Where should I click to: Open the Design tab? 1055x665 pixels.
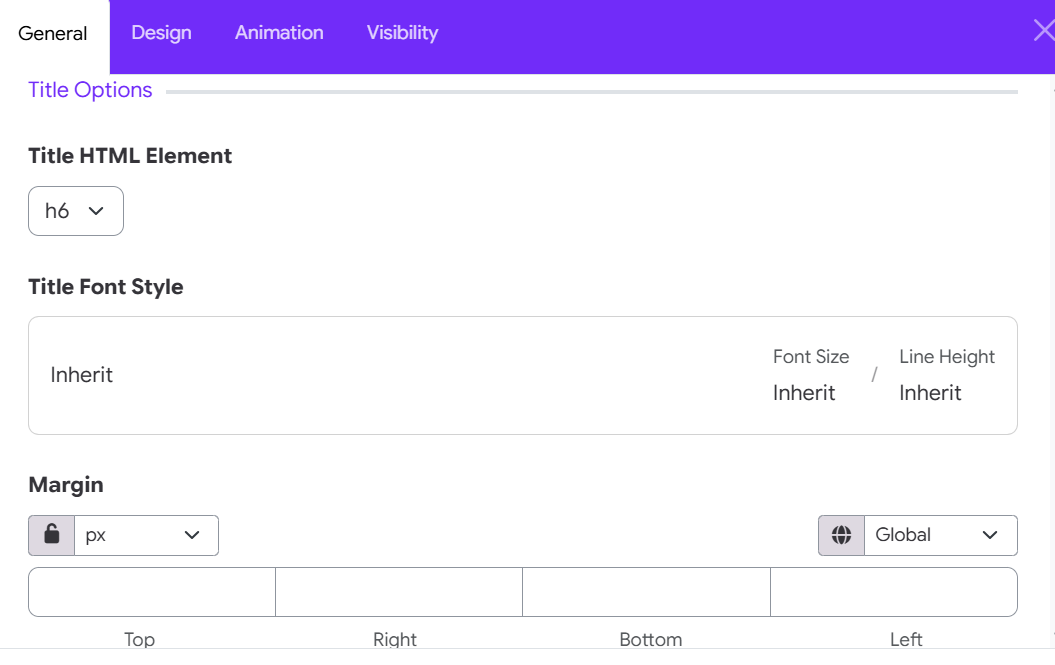161,33
